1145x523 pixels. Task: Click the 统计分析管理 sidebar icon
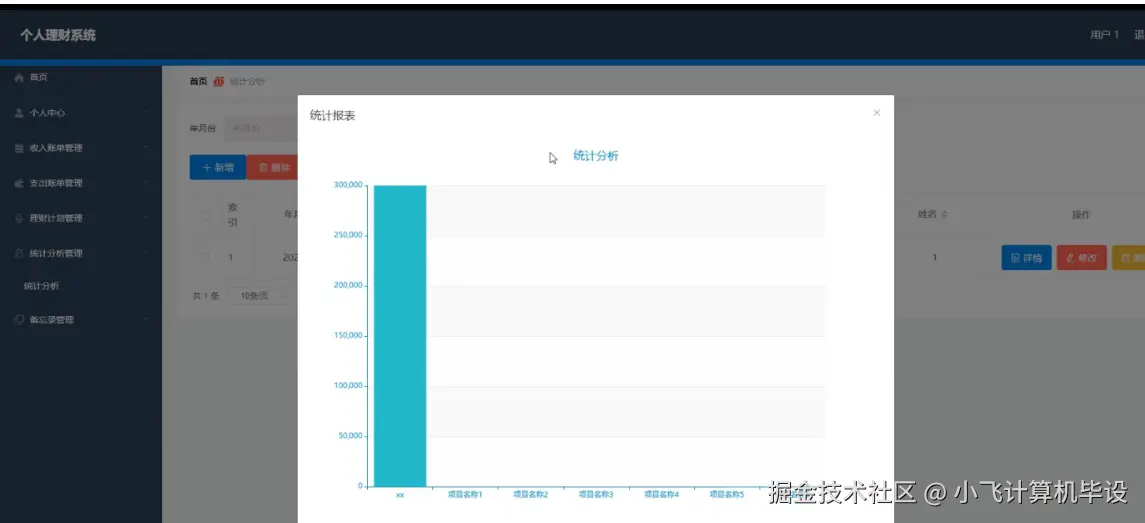click(20, 253)
